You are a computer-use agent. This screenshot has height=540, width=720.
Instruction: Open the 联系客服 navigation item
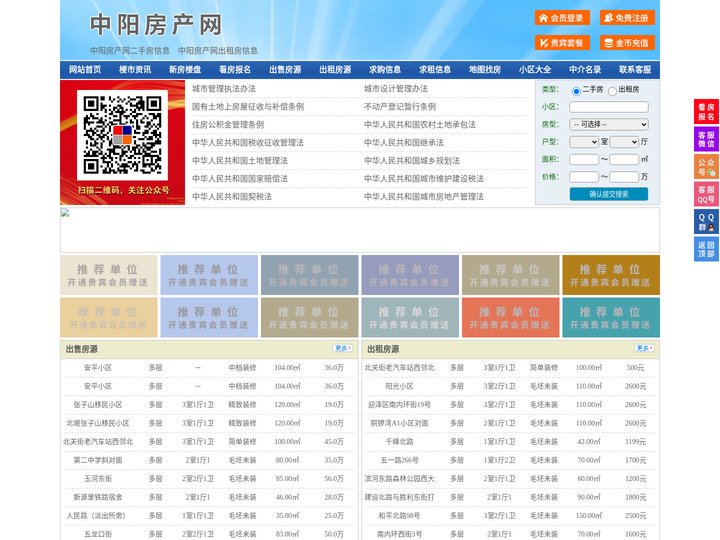[635, 70]
